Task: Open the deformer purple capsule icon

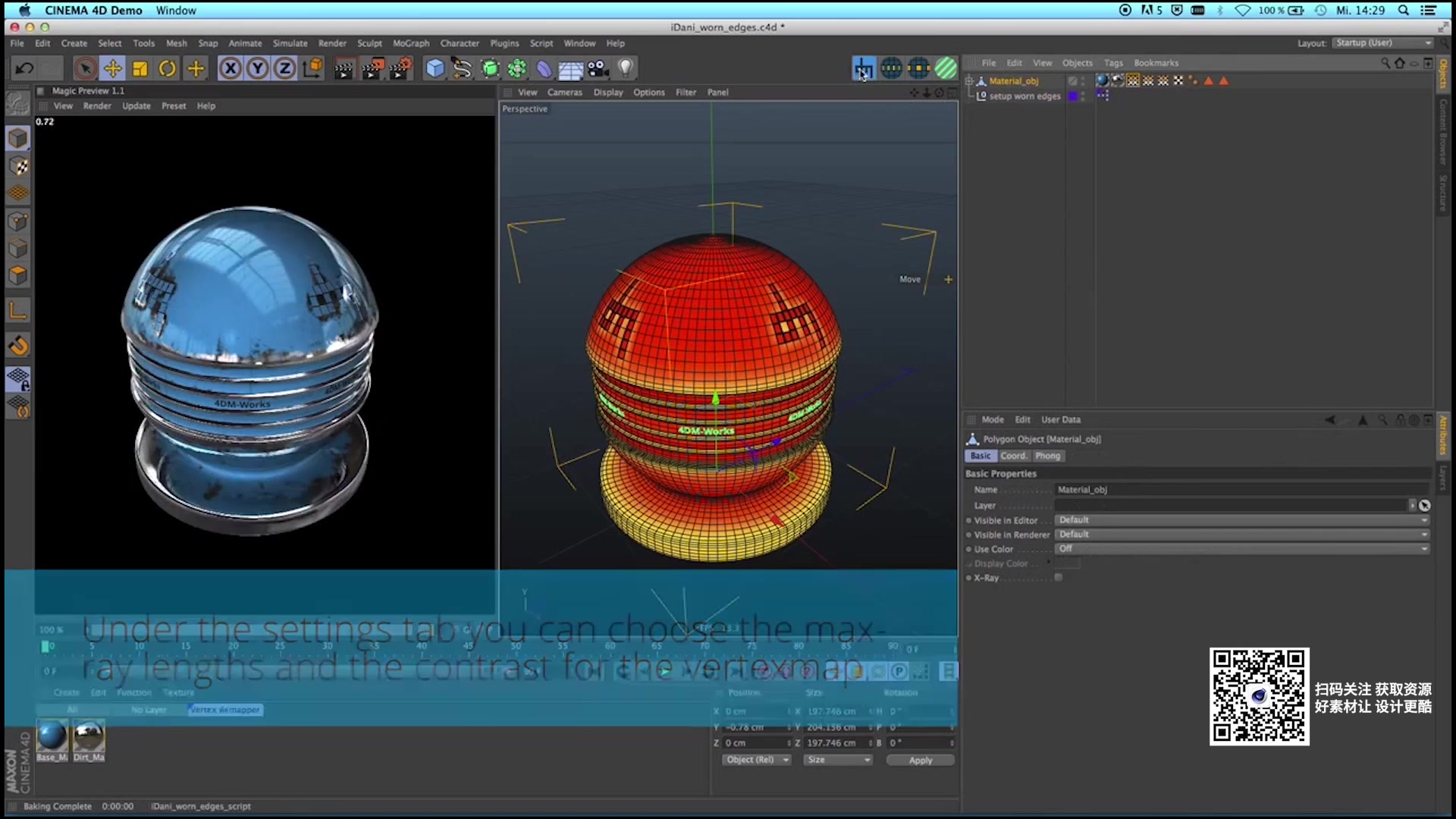Action: (544, 69)
